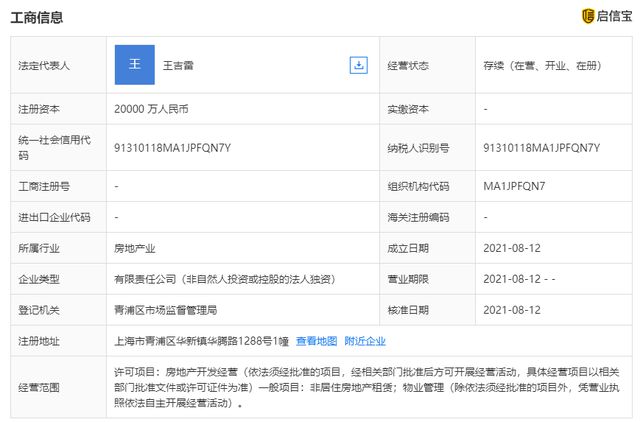640x422 pixels.
Task: Open the 查看地图 link
Action: point(316,341)
